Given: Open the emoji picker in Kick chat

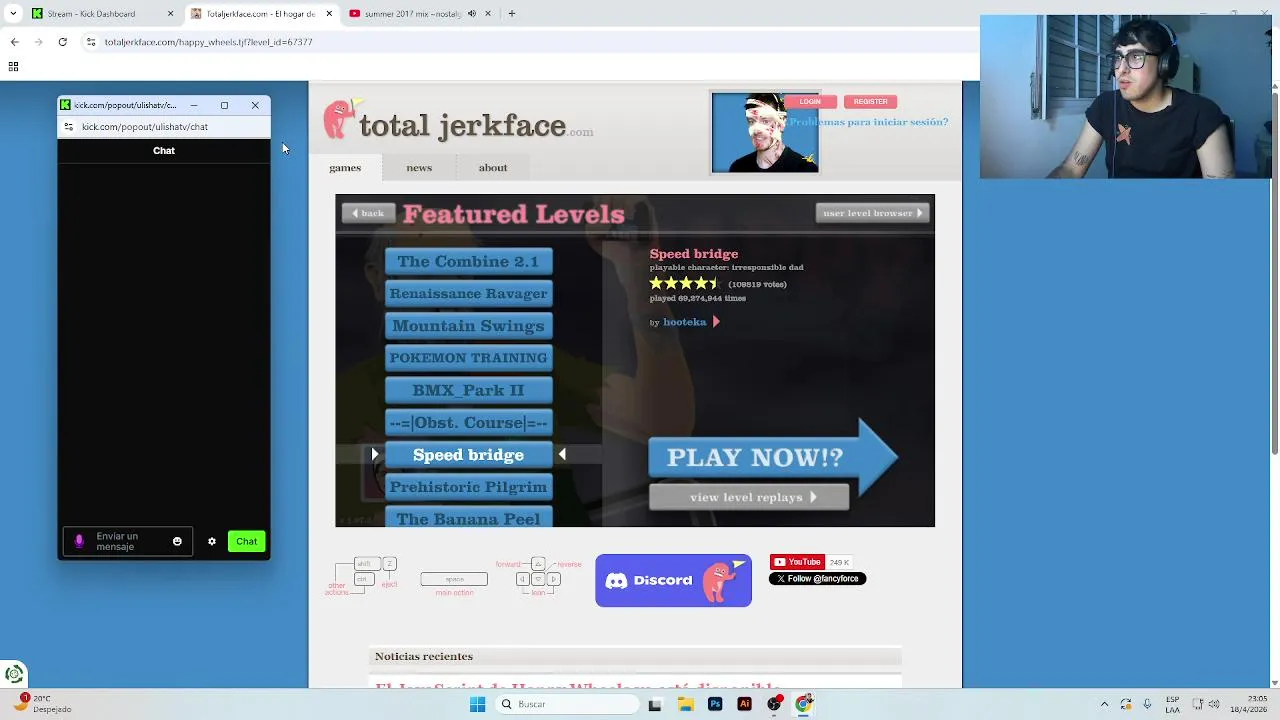Looking at the screenshot, I should coord(177,542).
